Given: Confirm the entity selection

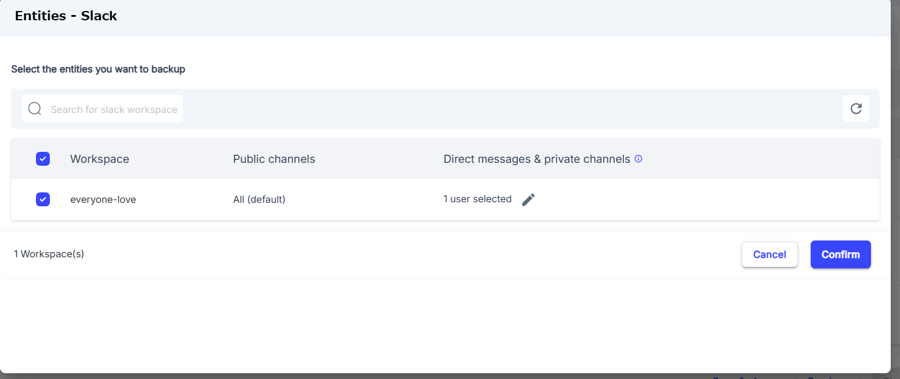Looking at the screenshot, I should click(840, 254).
